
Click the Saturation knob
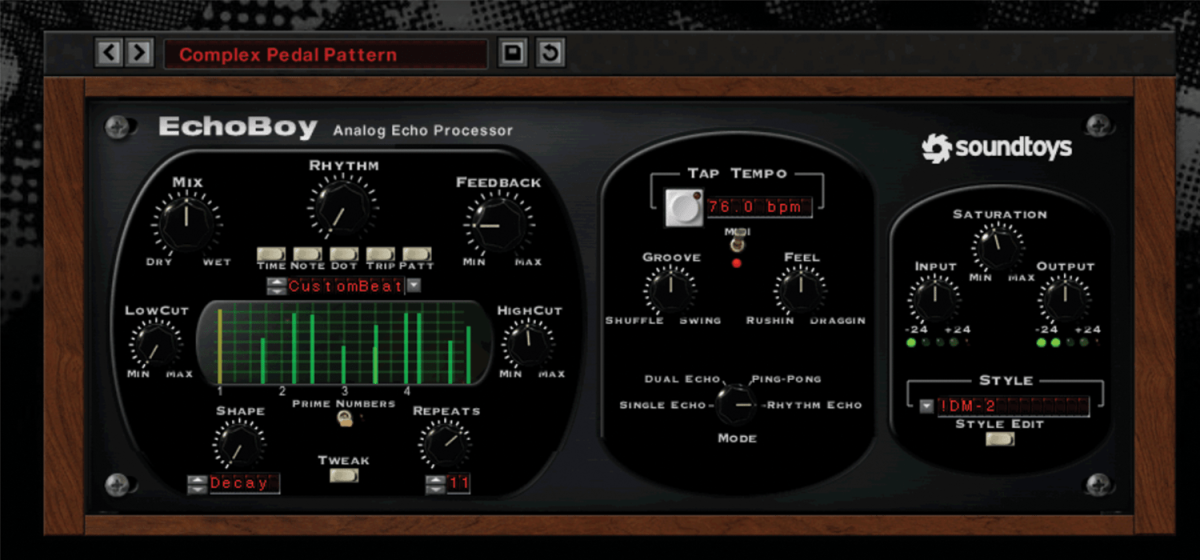point(997,247)
